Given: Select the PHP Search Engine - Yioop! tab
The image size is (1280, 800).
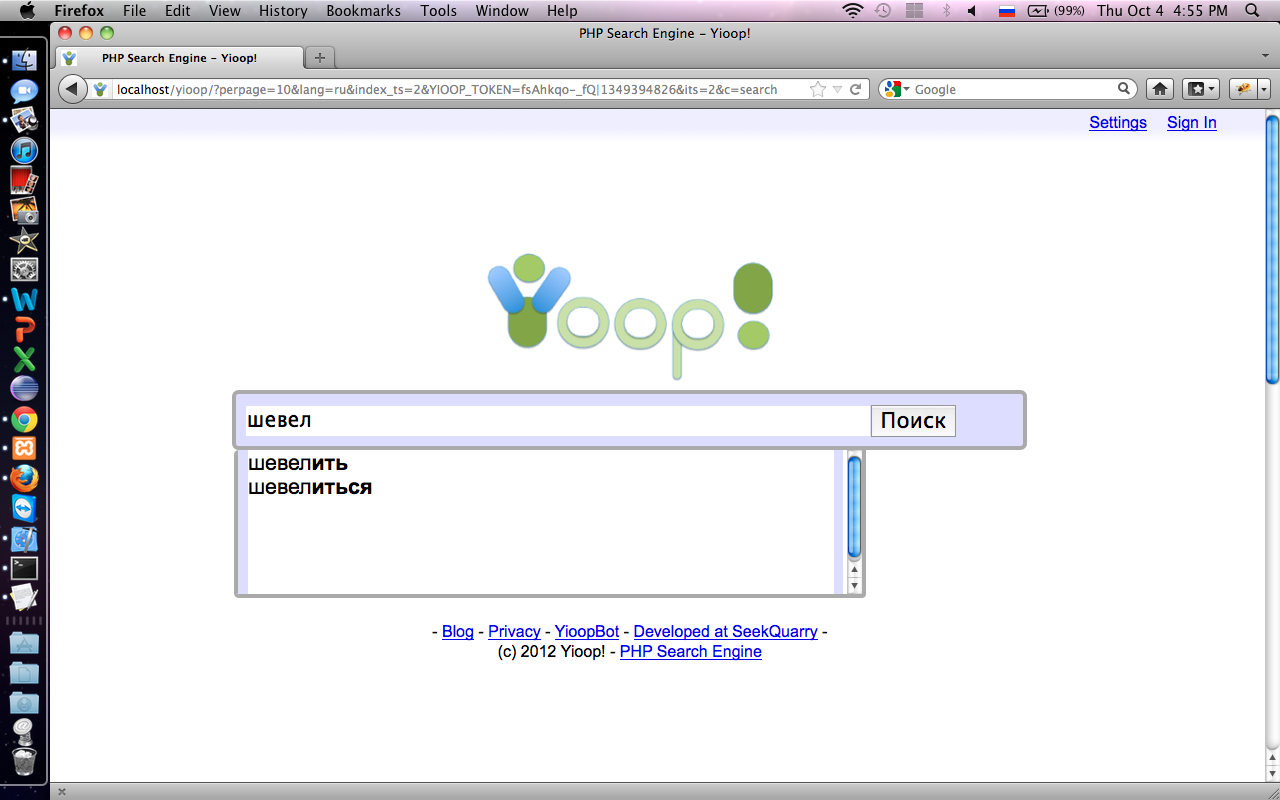Looking at the screenshot, I should pyautogui.click(x=180, y=58).
